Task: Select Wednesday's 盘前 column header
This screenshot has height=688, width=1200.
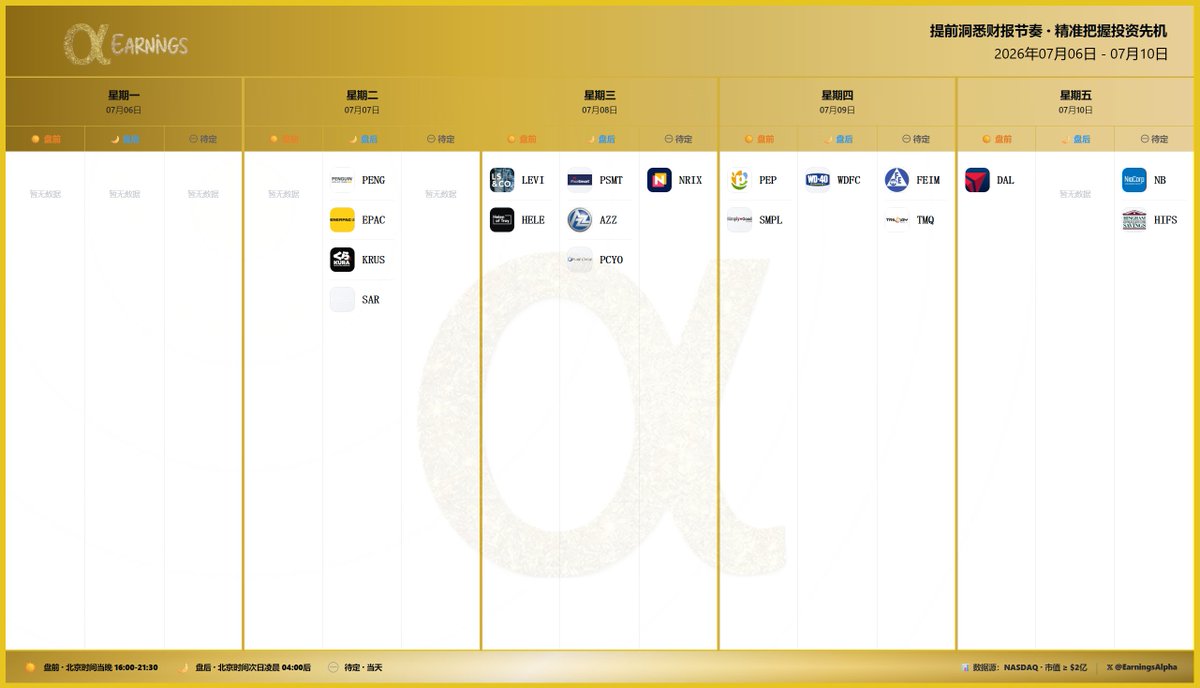Action: click(x=521, y=139)
